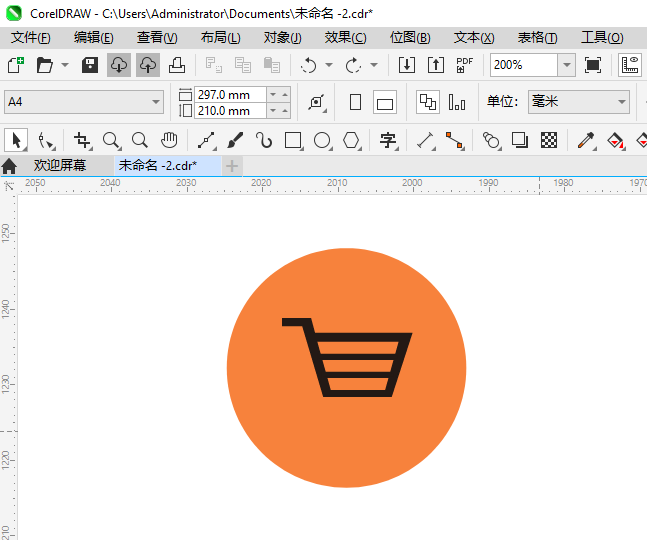The width and height of the screenshot is (647, 540).
Task: Select the Blend effects tool
Action: pyautogui.click(x=491, y=140)
